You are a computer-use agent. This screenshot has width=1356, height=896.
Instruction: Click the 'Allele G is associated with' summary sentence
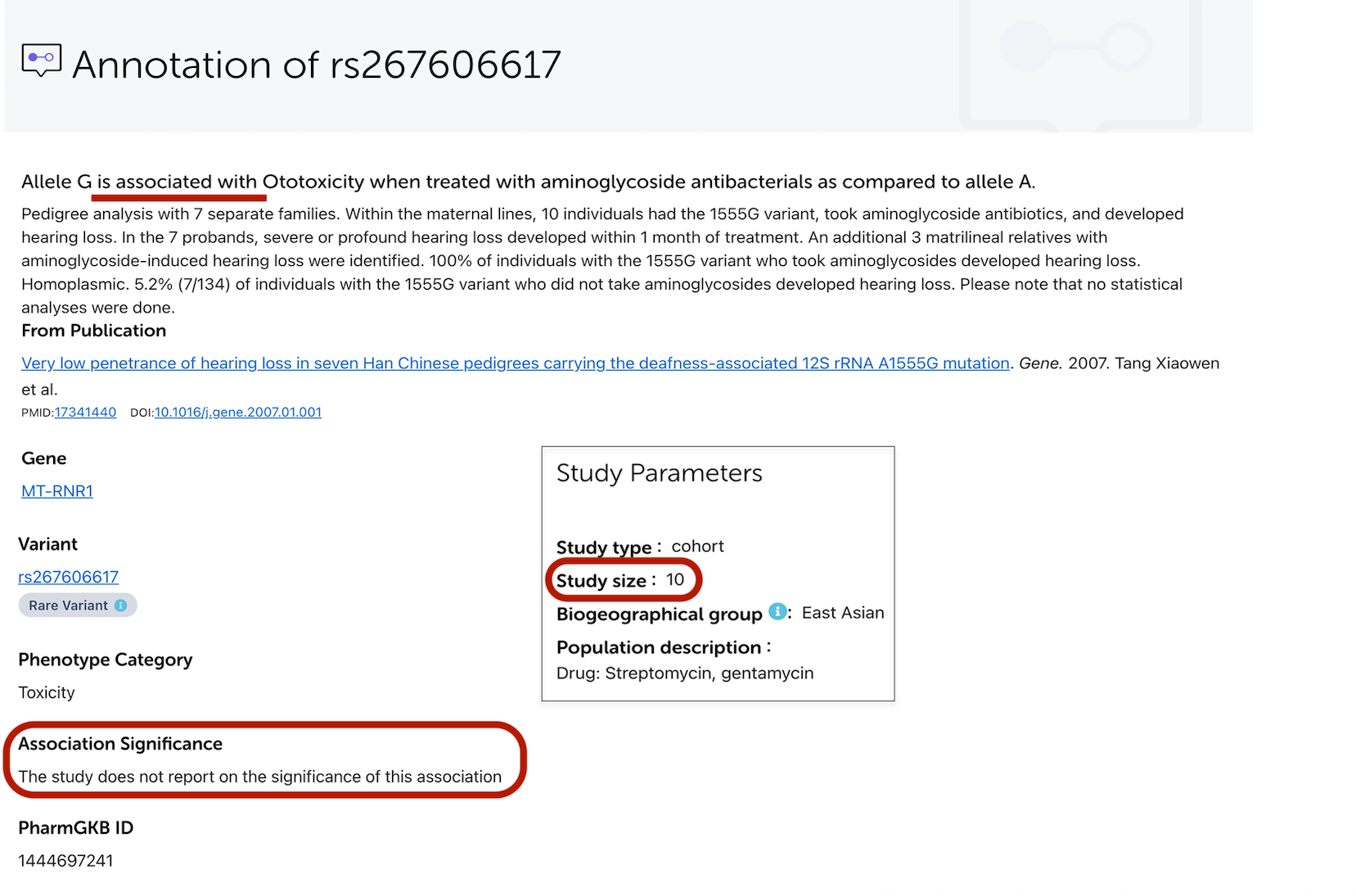(x=528, y=182)
